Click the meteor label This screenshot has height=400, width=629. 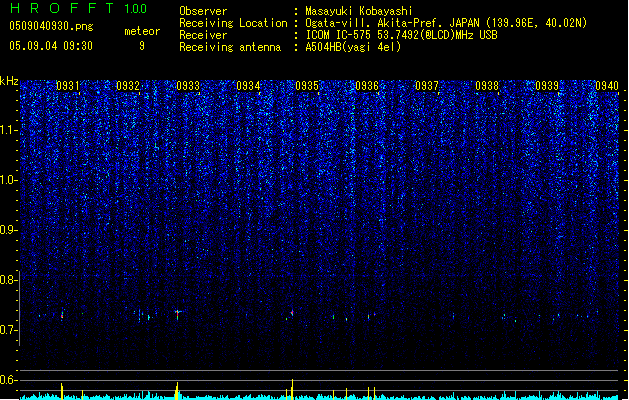[x=142, y=31]
